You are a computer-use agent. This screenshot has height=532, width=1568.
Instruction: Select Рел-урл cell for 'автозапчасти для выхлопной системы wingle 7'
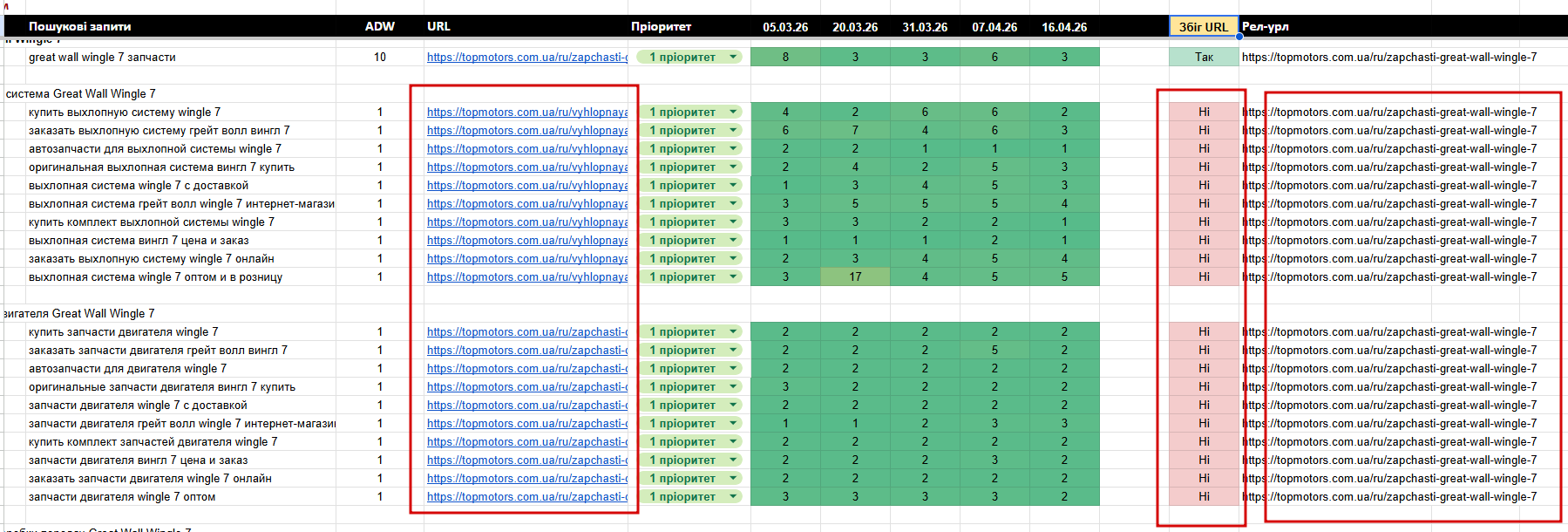1389,148
